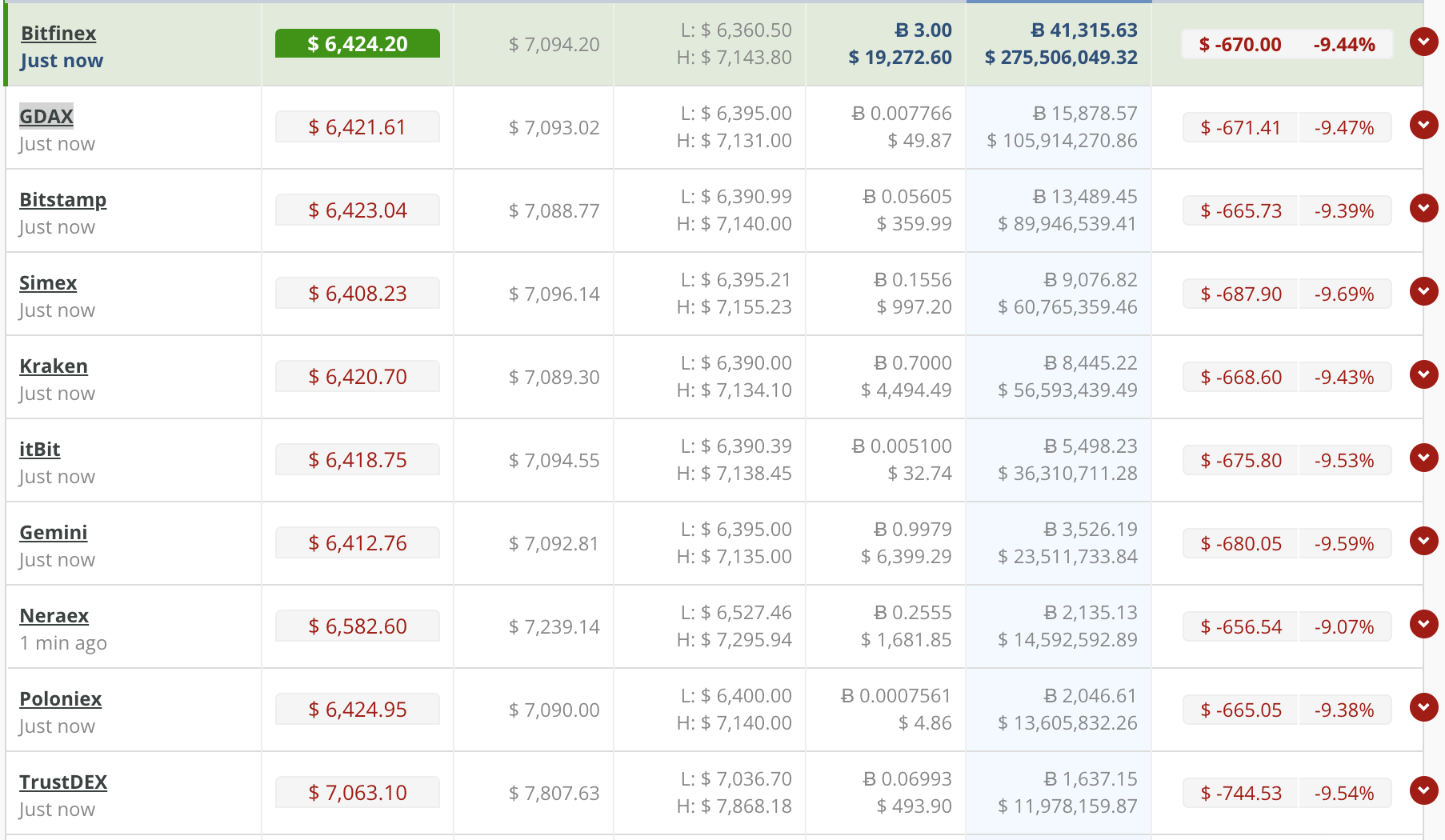Click Gemini price $ 6,412.76
The image size is (1445, 840).
click(x=358, y=543)
